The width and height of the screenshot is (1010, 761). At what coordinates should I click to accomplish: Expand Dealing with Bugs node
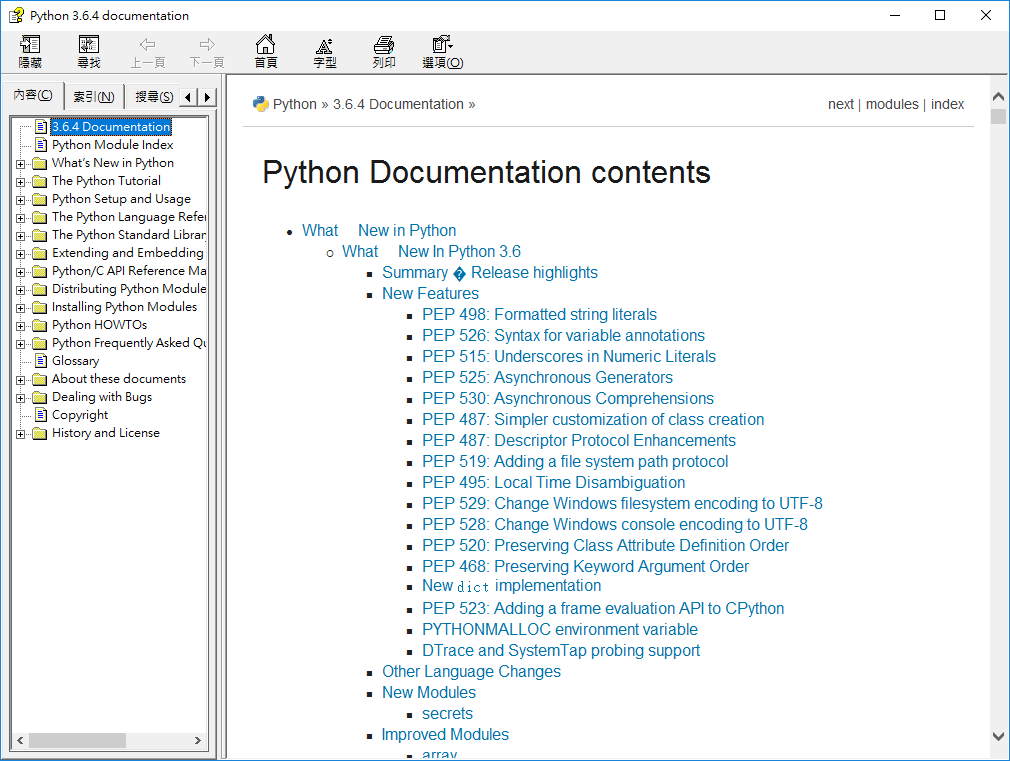pos(21,398)
